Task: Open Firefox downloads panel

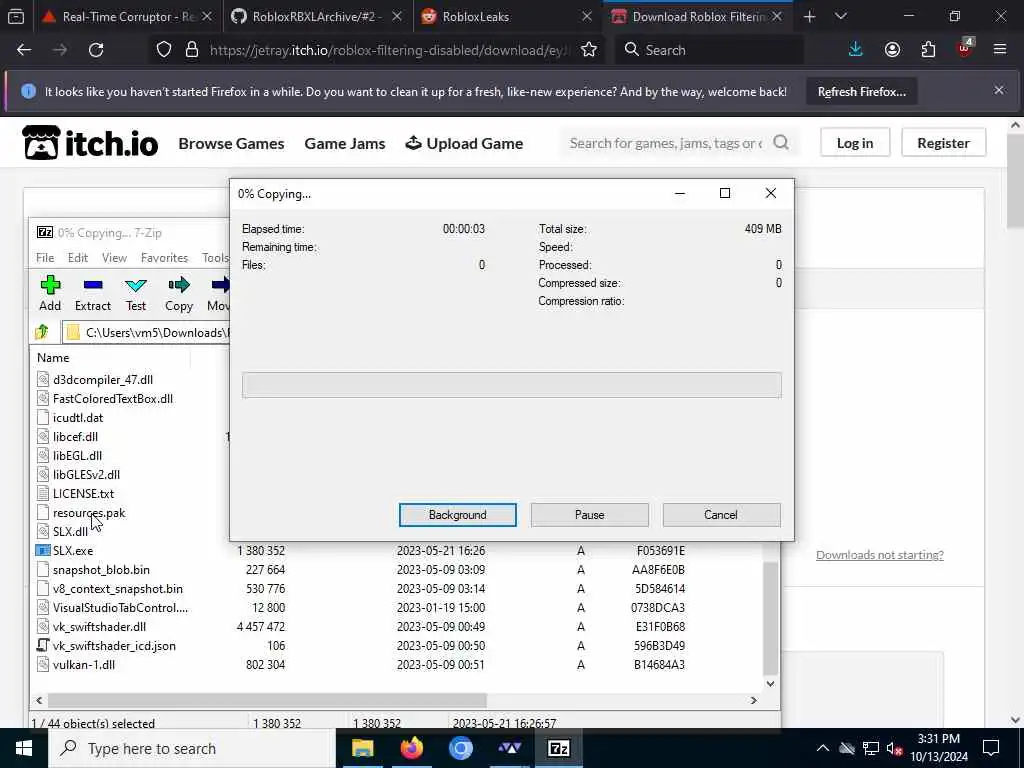Action: click(856, 50)
